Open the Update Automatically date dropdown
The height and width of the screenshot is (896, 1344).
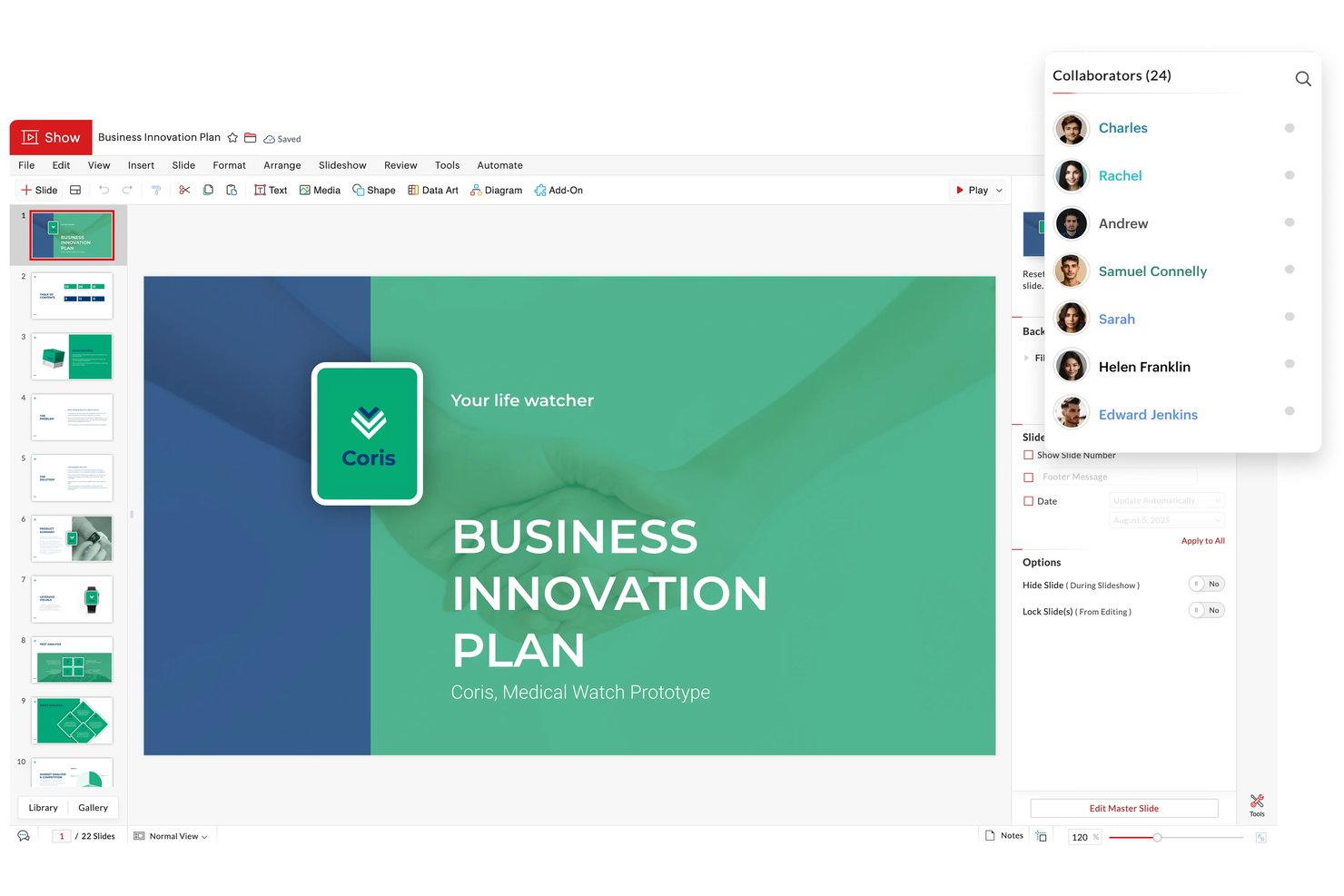tap(1167, 500)
